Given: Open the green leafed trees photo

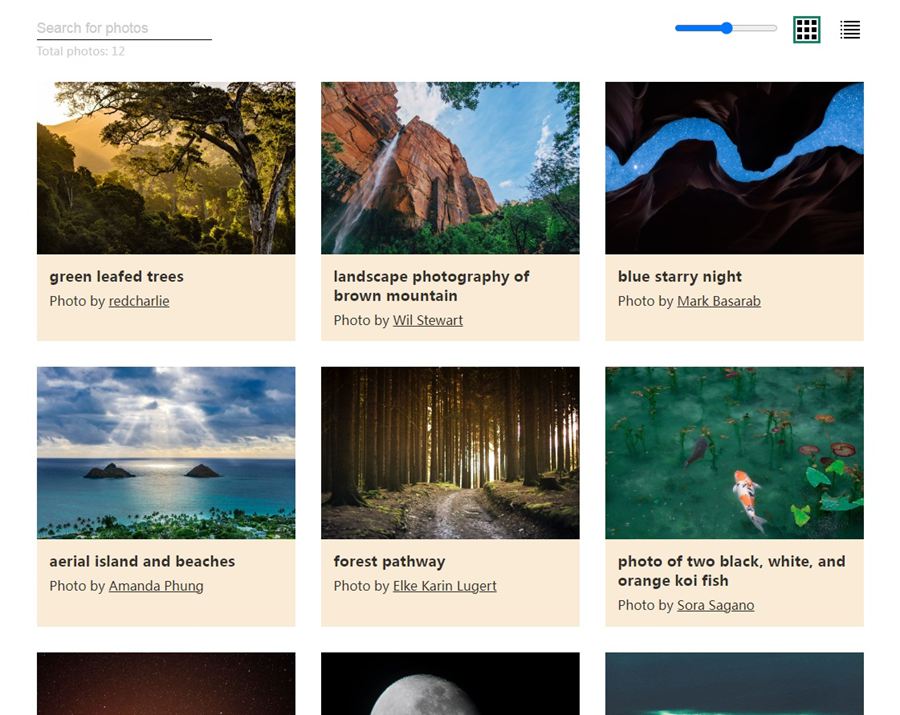Looking at the screenshot, I should tap(166, 168).
